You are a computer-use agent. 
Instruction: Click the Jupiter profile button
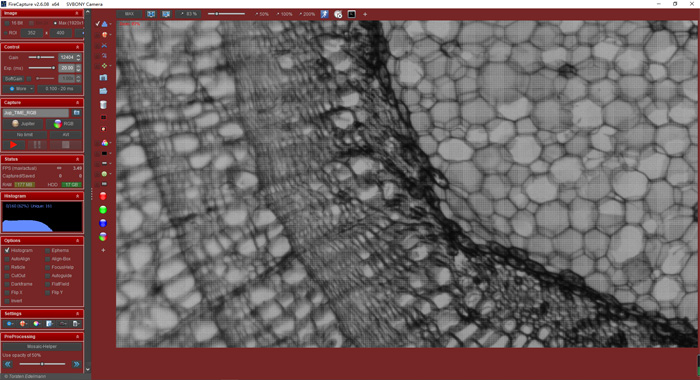coord(24,124)
